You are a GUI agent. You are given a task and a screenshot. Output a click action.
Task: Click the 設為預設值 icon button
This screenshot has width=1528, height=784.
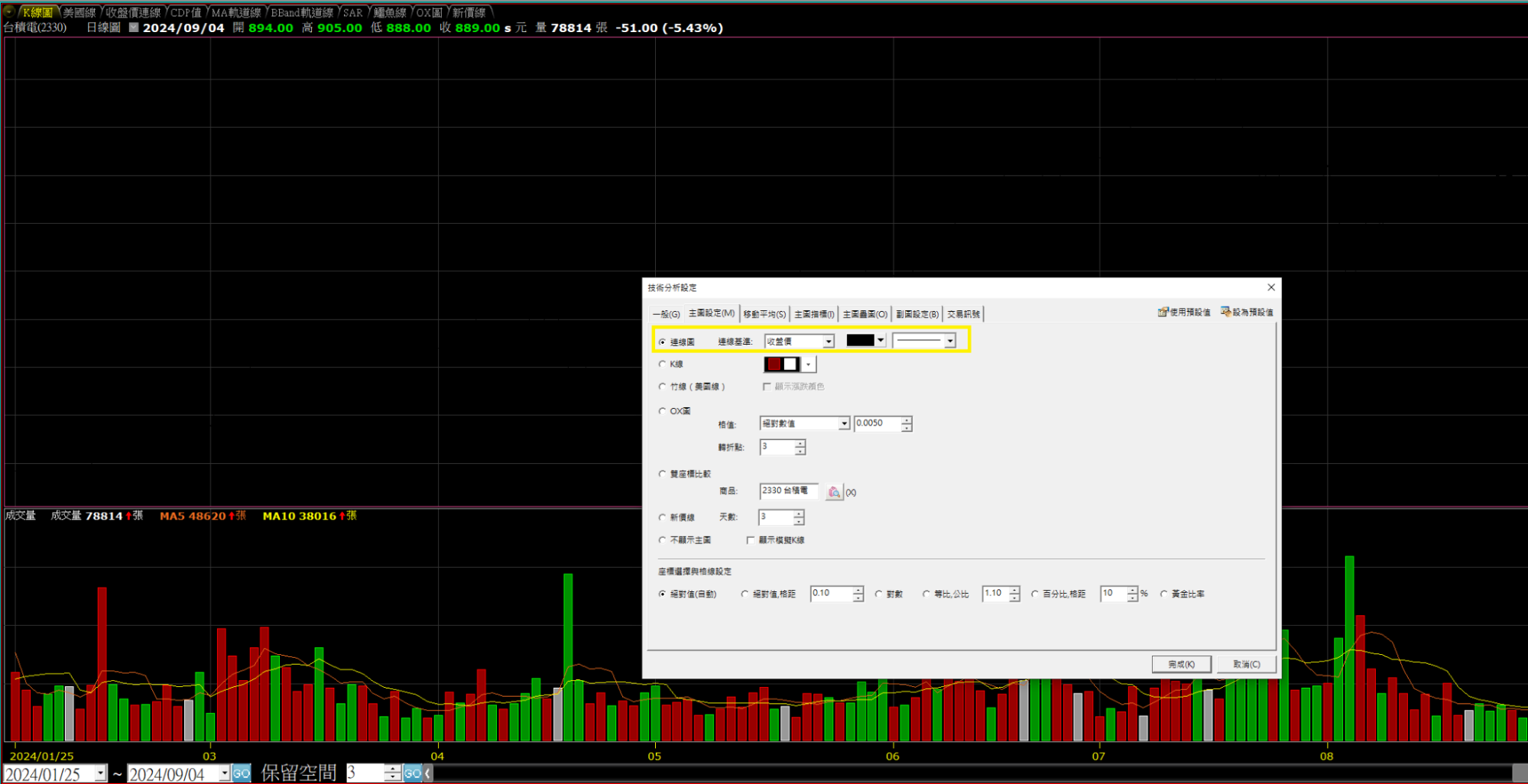pyautogui.click(x=1247, y=312)
